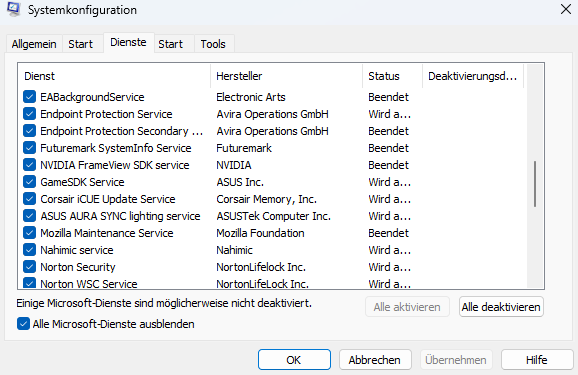Image resolution: width=578 pixels, height=375 pixels.
Task: Click the Electronic Arts manufacturer cell
Action: [251, 97]
